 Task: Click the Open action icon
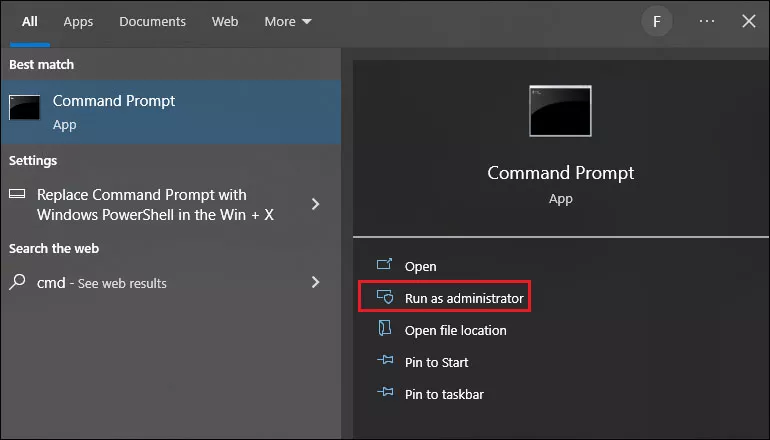click(385, 264)
